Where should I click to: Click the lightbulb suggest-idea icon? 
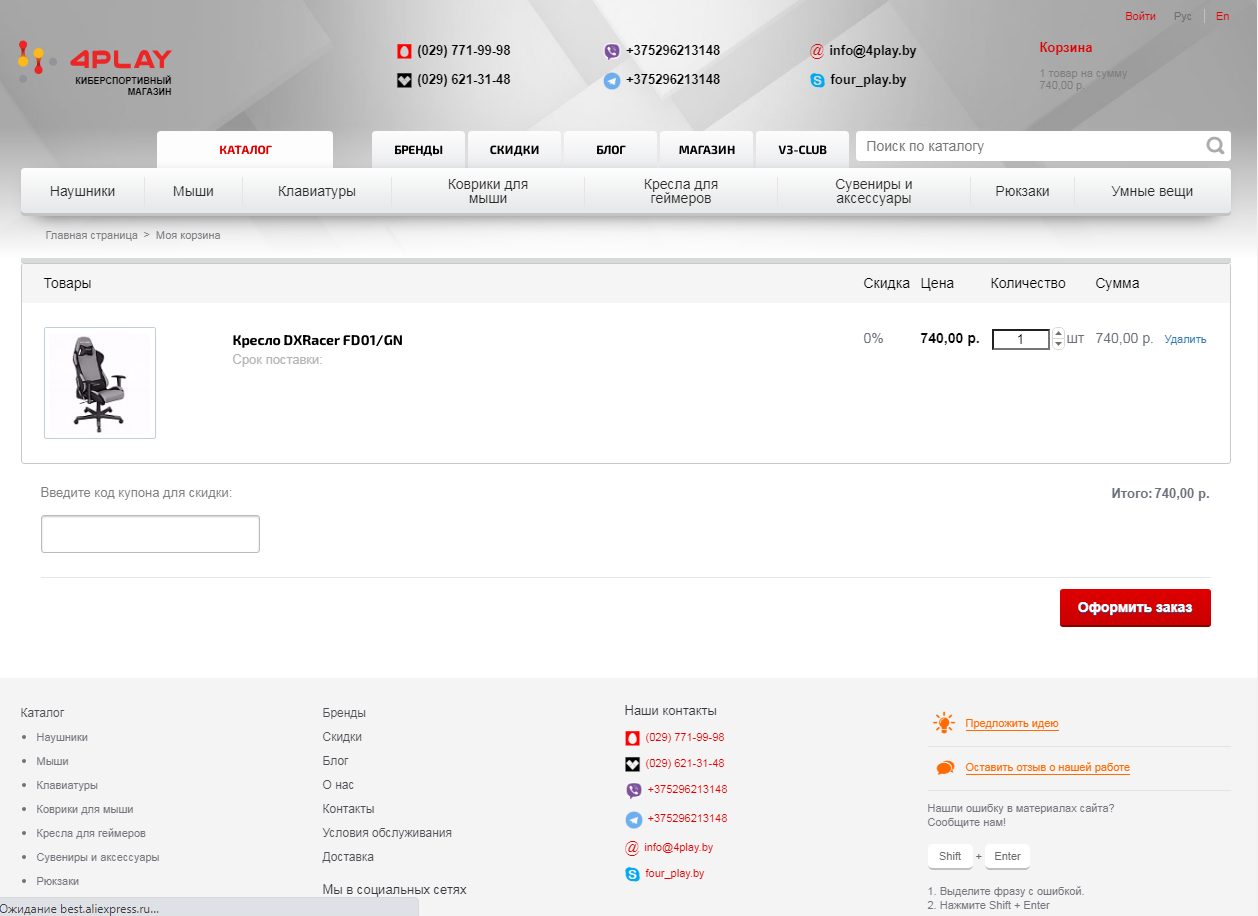click(944, 723)
